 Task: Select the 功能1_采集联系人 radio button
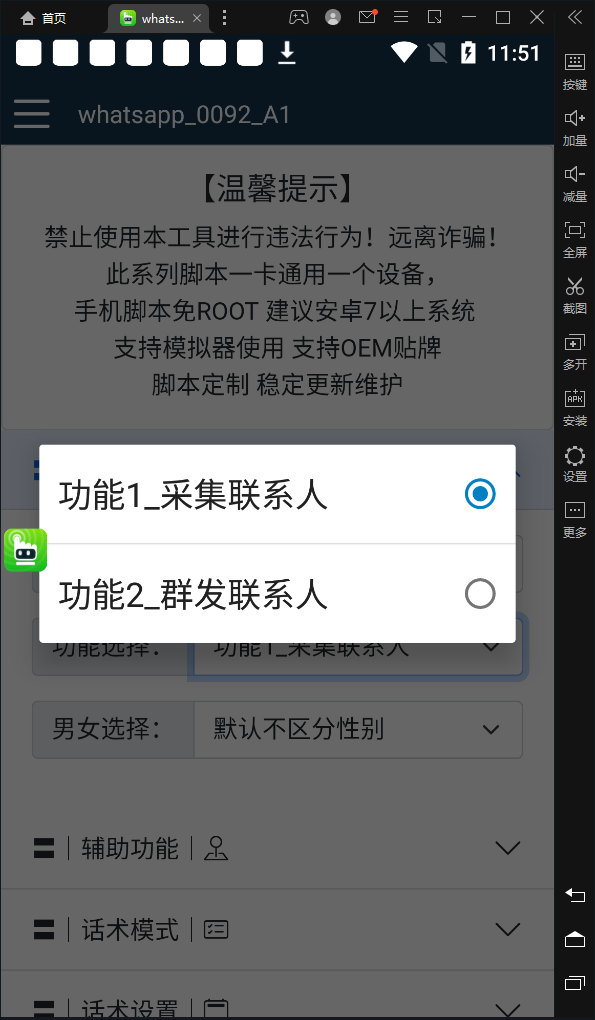click(480, 494)
